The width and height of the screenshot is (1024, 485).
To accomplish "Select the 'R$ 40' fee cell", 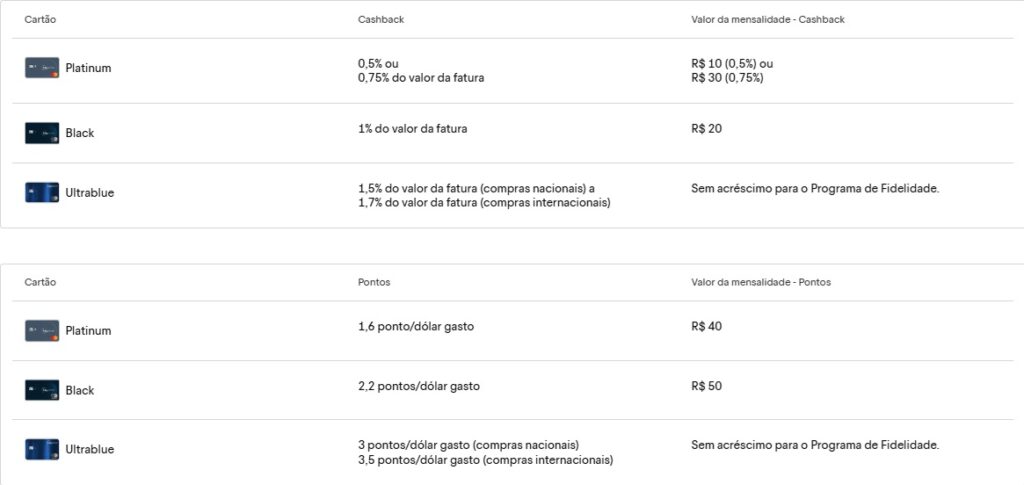I will pos(706,326).
